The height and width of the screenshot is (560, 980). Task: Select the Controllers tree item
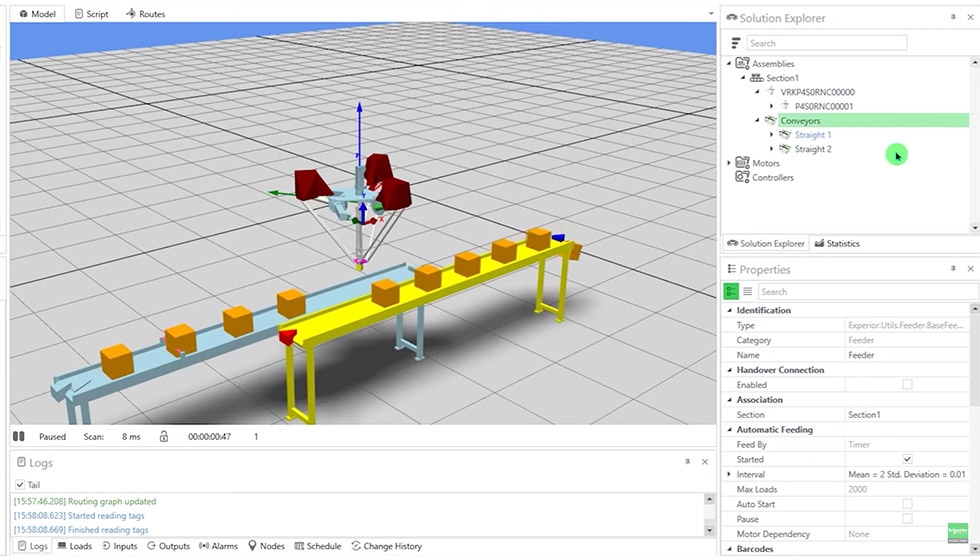coord(772,178)
